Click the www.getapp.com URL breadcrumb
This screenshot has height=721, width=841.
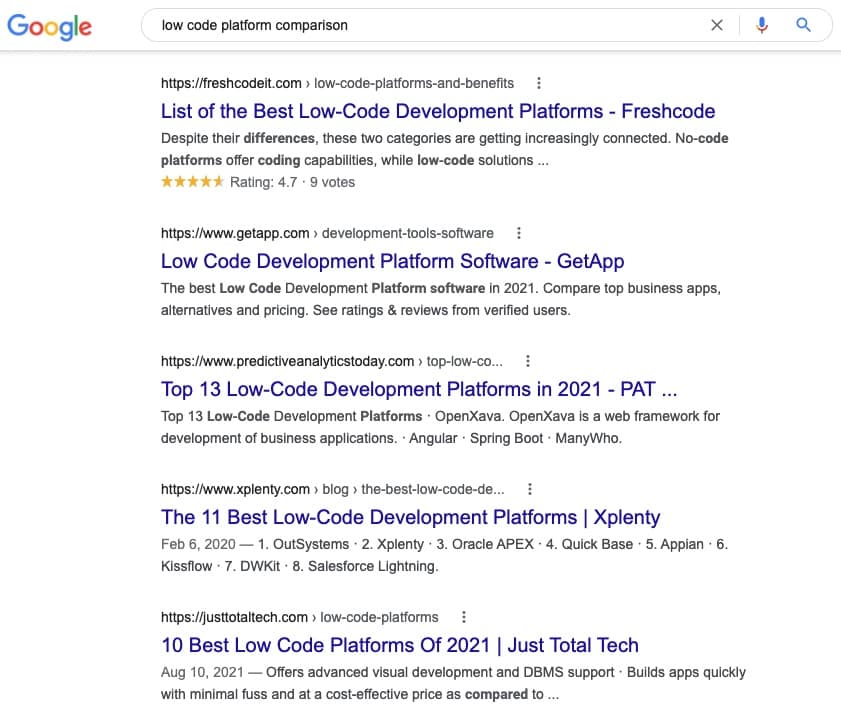coord(327,233)
